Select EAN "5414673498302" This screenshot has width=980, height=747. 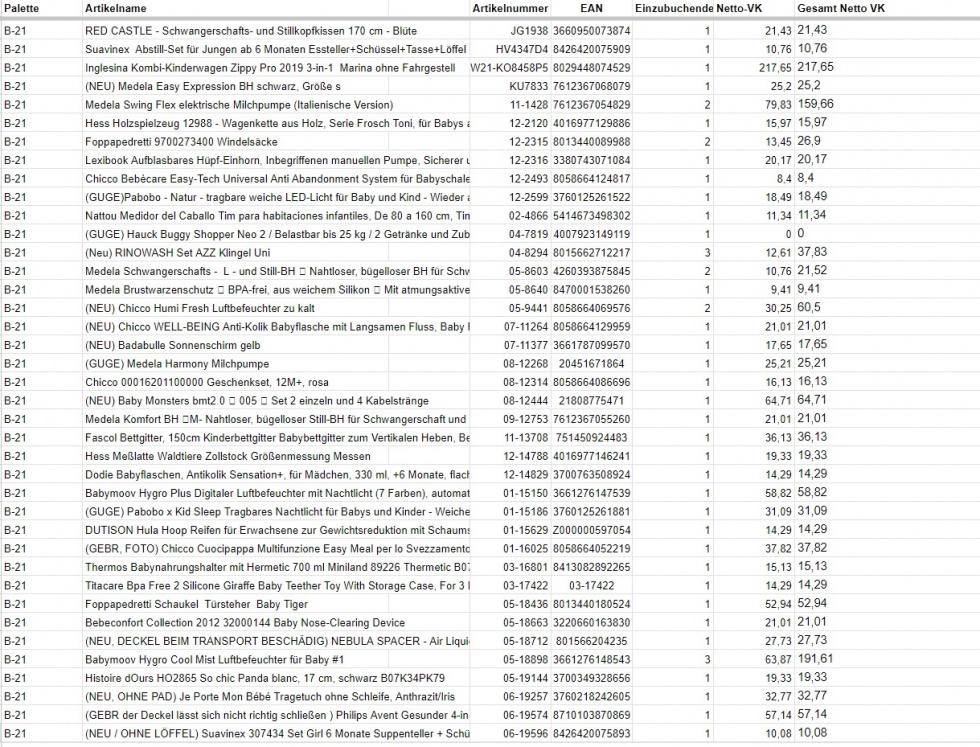click(591, 216)
